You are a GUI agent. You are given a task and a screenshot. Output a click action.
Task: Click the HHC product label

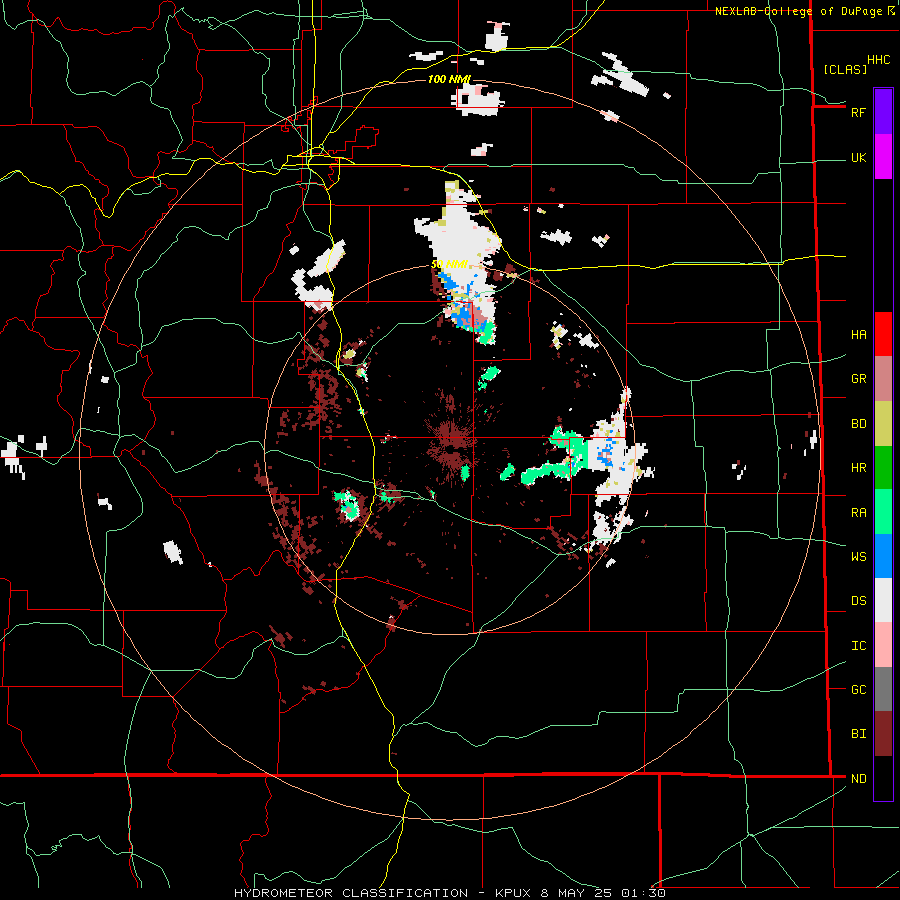pos(879,60)
